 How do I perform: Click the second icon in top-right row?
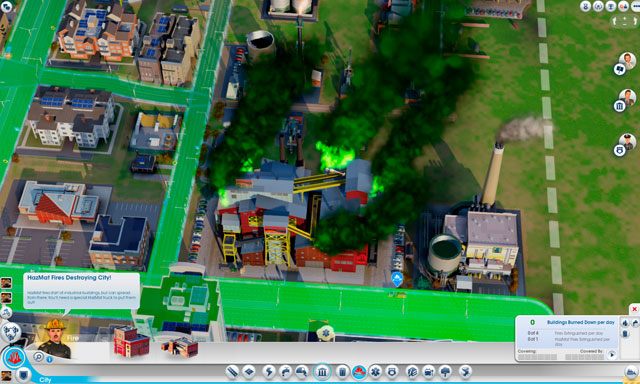[x=598, y=6]
